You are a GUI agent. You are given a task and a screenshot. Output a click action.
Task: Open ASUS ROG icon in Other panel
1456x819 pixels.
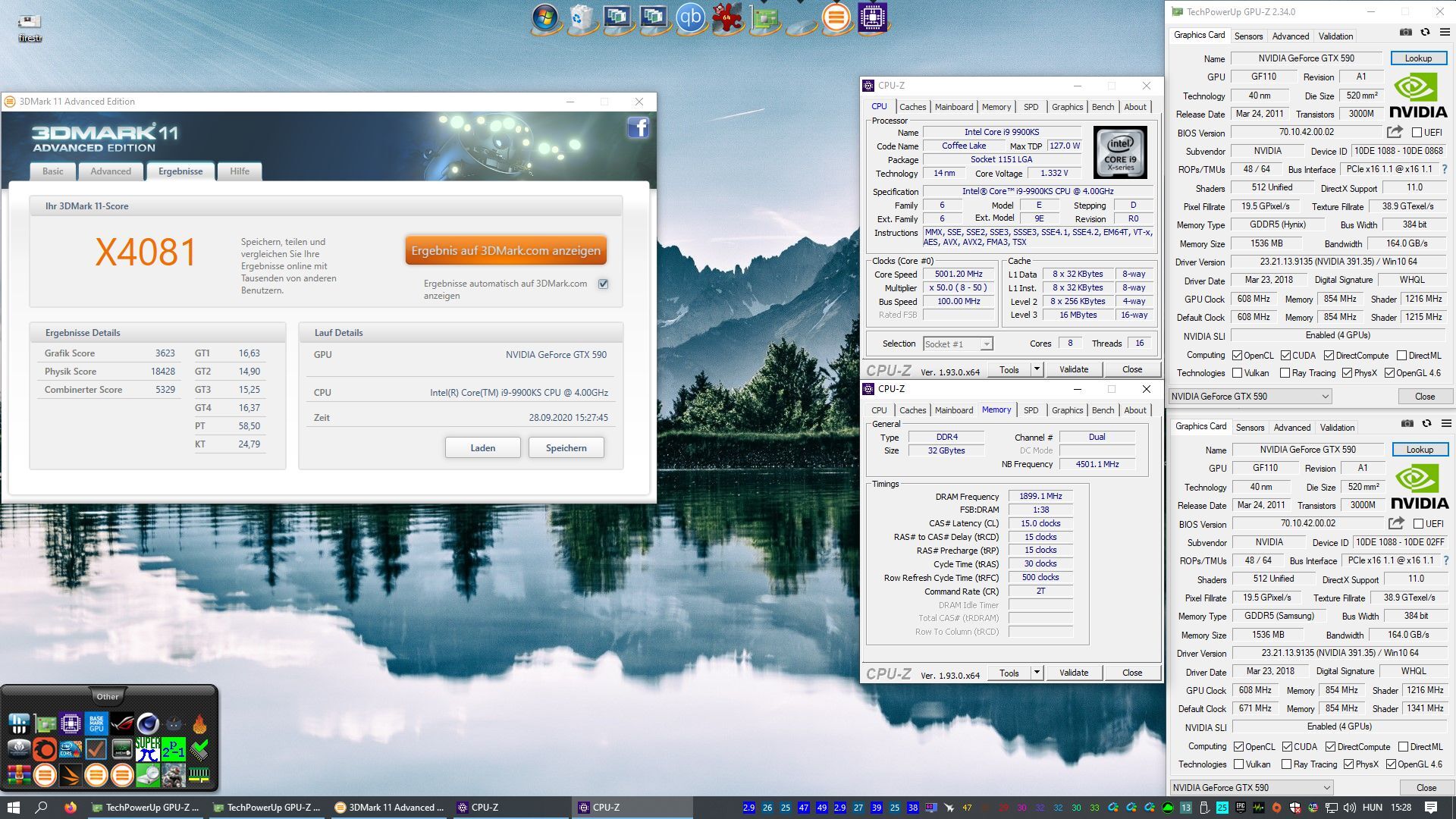pyautogui.click(x=122, y=723)
